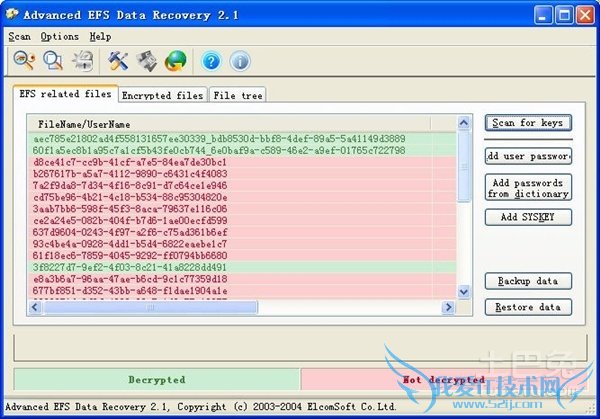This screenshot has height=419, width=600.
Task: Open the website via the globe icon
Action: (x=176, y=61)
